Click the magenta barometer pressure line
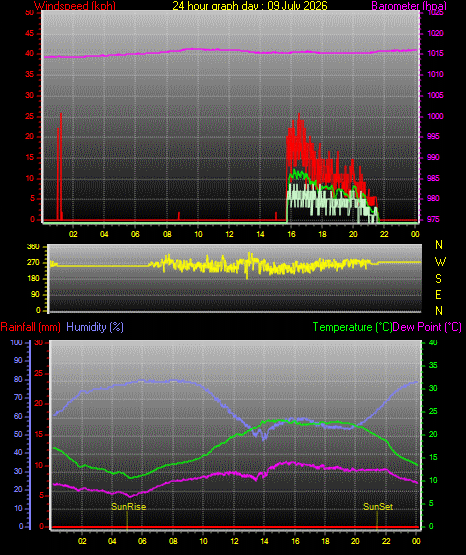466x555 pixels. click(230, 50)
